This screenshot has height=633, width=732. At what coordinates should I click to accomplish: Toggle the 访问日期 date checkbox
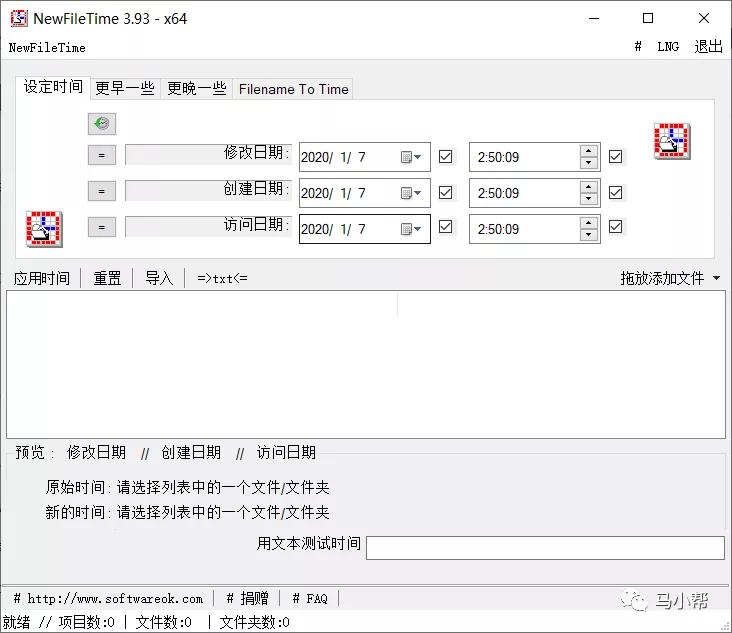point(445,227)
